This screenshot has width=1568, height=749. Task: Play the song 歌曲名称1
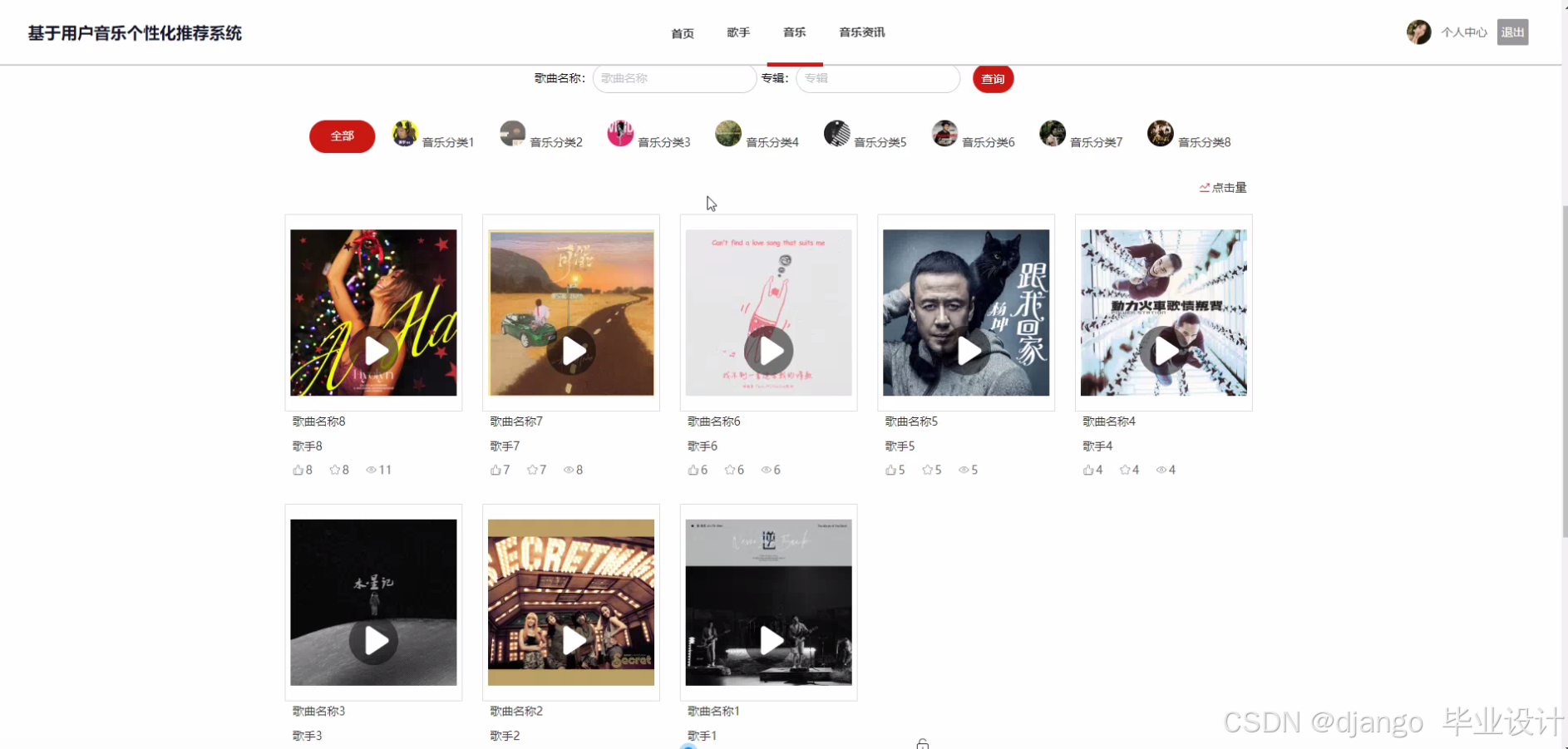click(x=769, y=641)
